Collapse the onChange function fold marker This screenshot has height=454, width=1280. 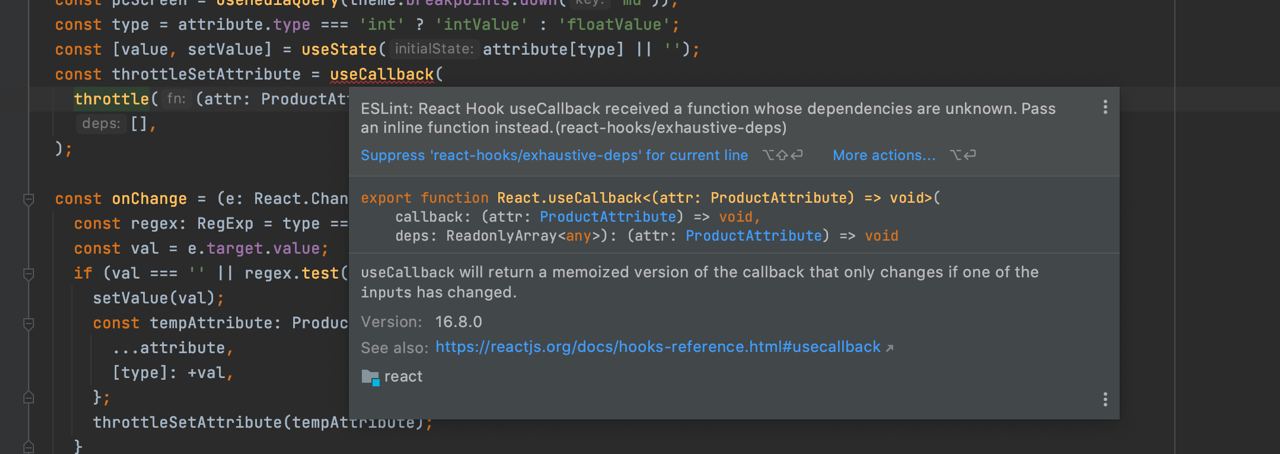pyautogui.click(x=30, y=199)
